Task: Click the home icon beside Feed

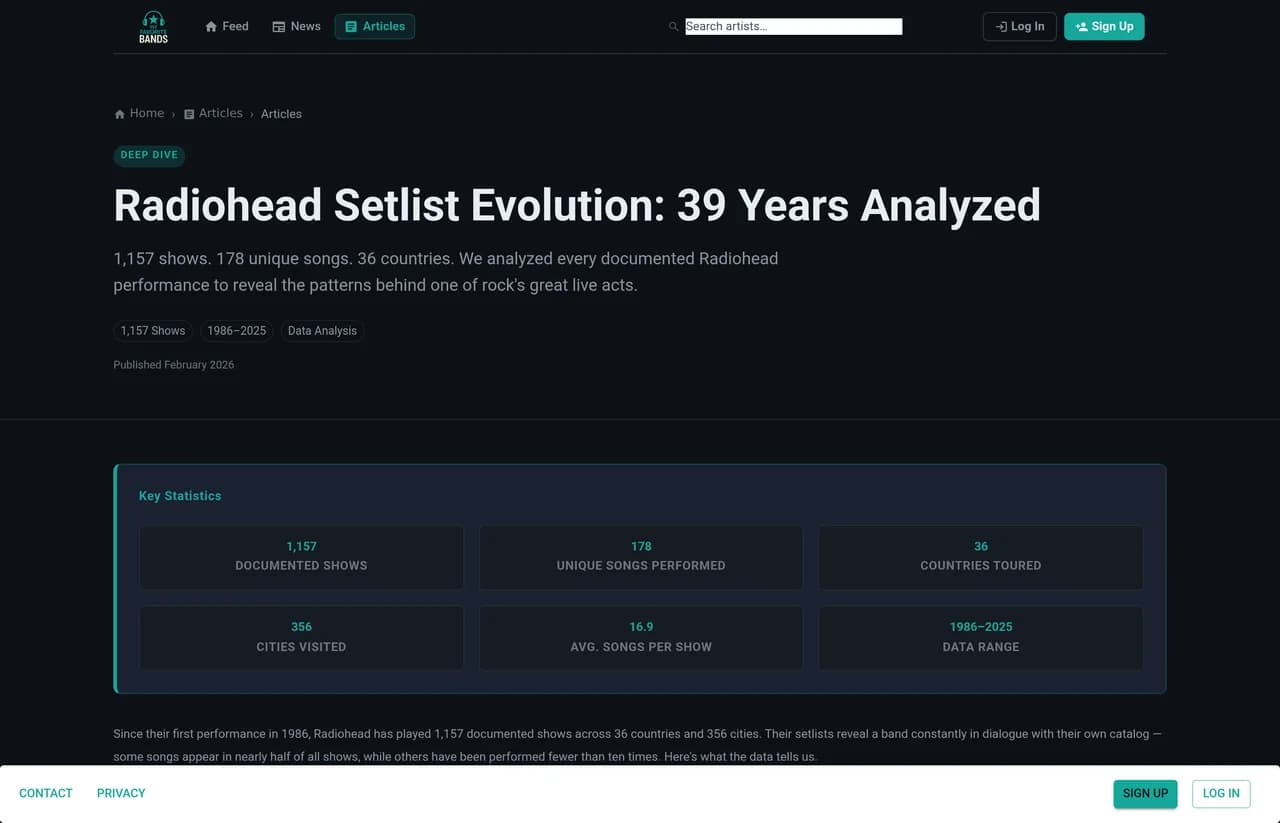Action: [211, 27]
